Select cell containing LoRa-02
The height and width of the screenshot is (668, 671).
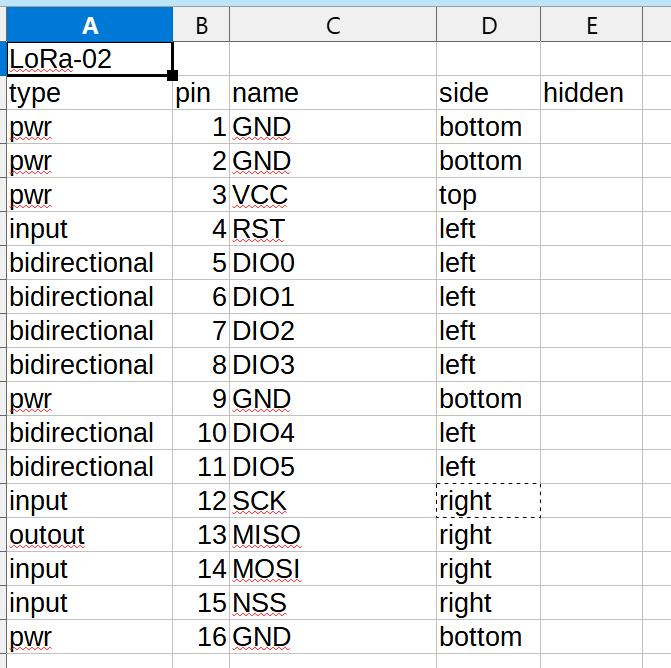point(89,59)
